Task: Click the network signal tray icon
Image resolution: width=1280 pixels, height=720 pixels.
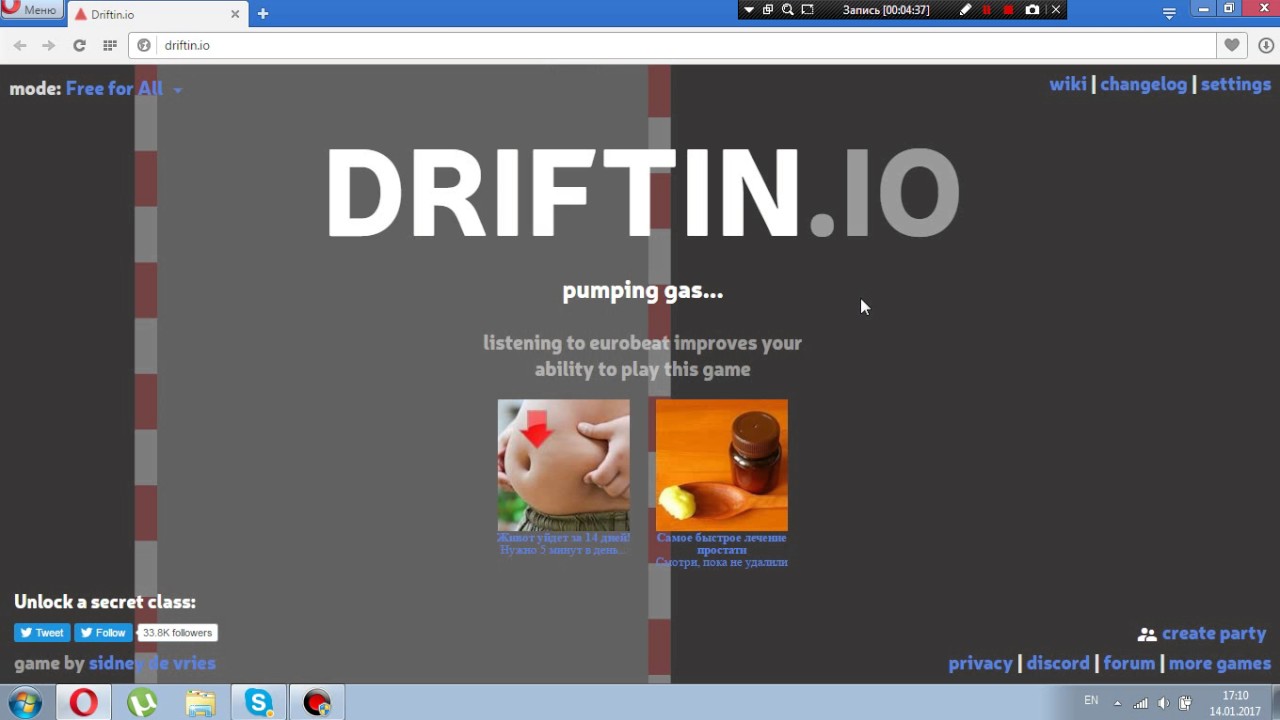Action: coord(1140,703)
